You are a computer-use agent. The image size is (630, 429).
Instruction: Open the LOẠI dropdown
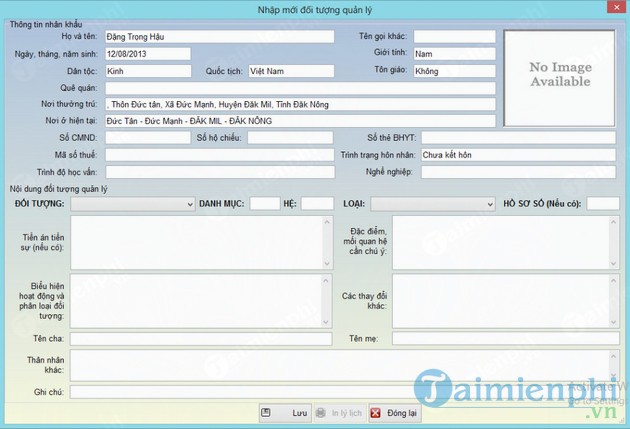coord(432,204)
